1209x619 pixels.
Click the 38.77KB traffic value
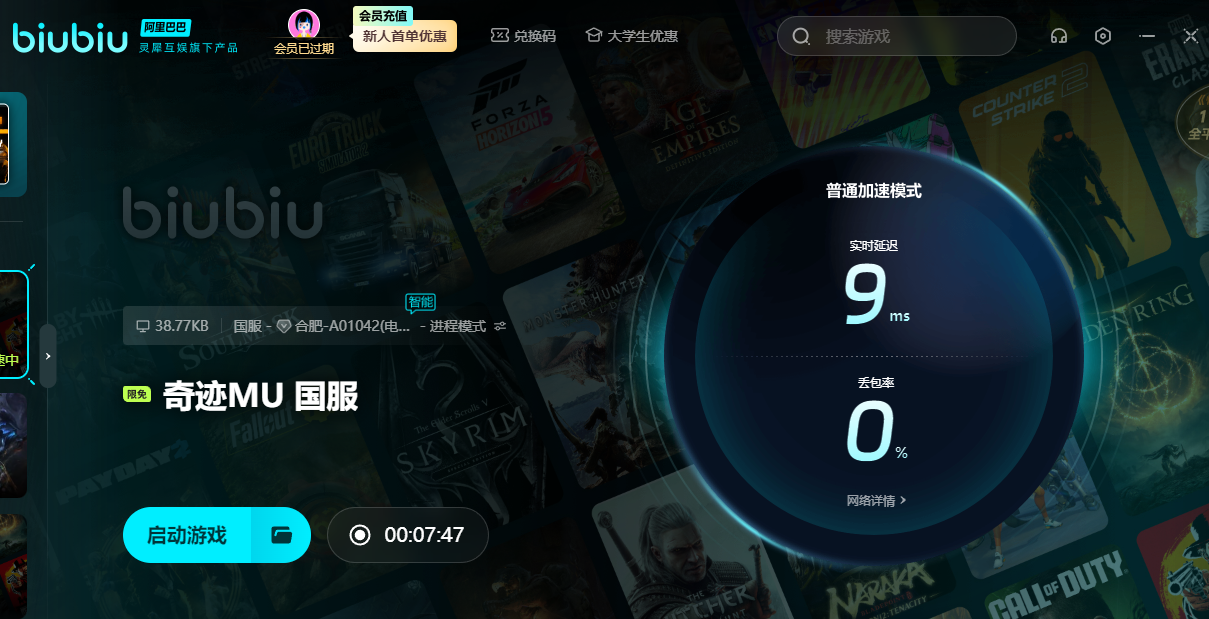coord(182,326)
